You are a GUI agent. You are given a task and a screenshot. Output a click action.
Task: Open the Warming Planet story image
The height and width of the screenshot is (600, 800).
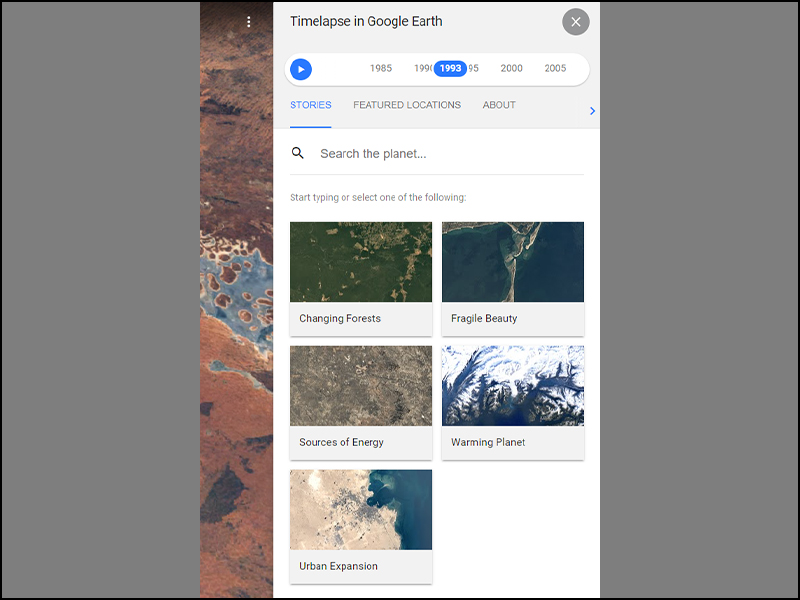coord(513,386)
